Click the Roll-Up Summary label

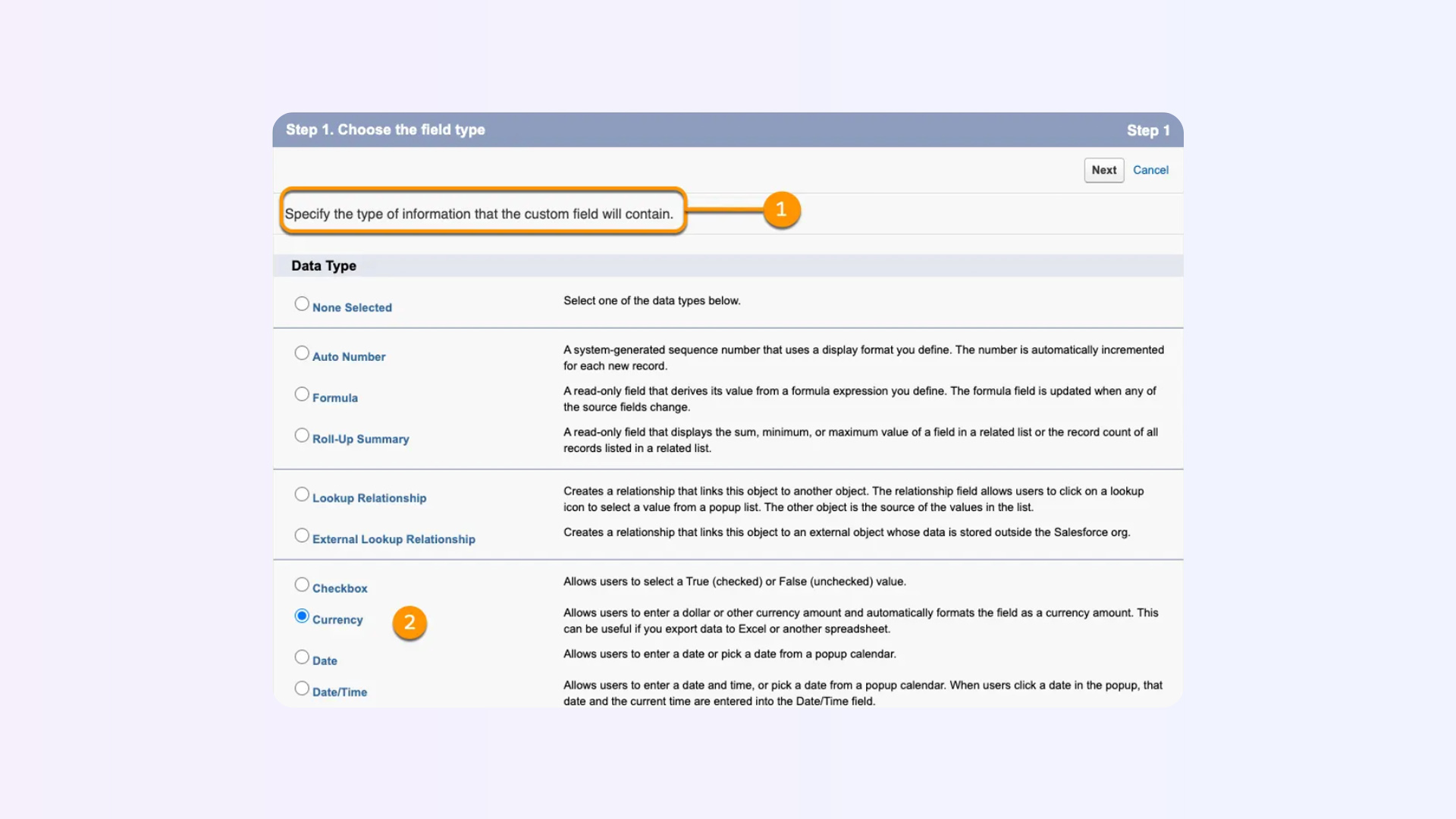[361, 438]
